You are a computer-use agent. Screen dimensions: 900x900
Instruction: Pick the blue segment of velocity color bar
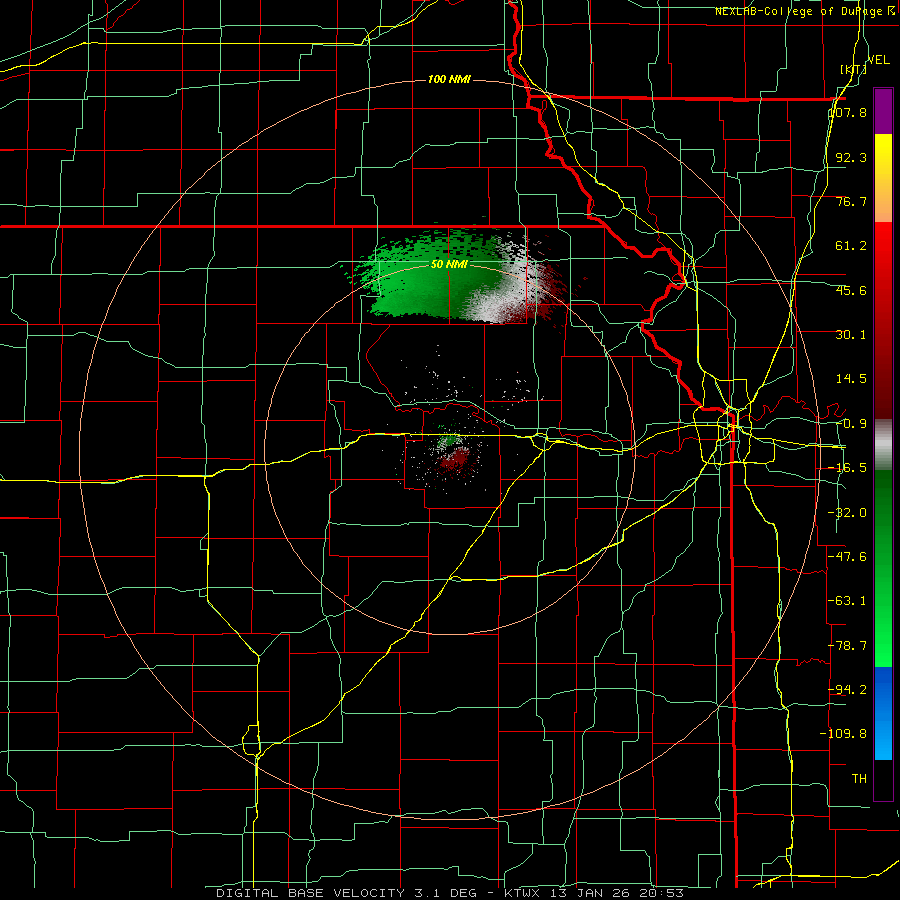883,713
